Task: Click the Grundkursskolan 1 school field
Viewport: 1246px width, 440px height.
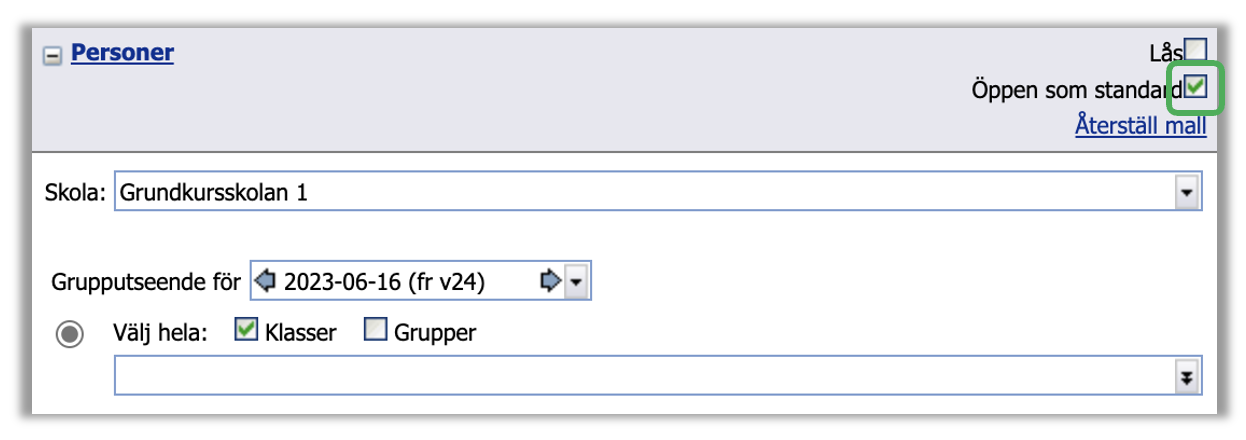Action: [x=640, y=192]
